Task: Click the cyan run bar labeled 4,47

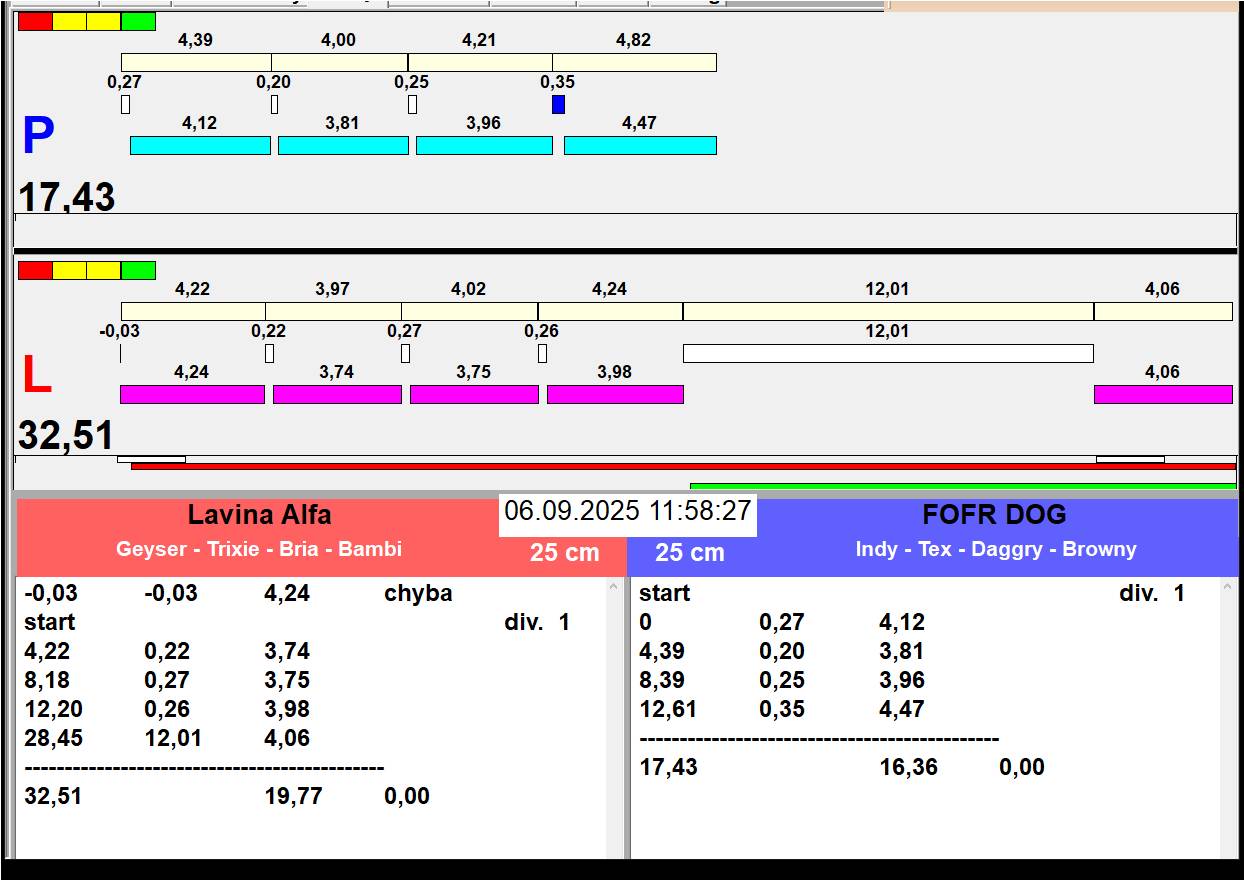Action: click(640, 145)
